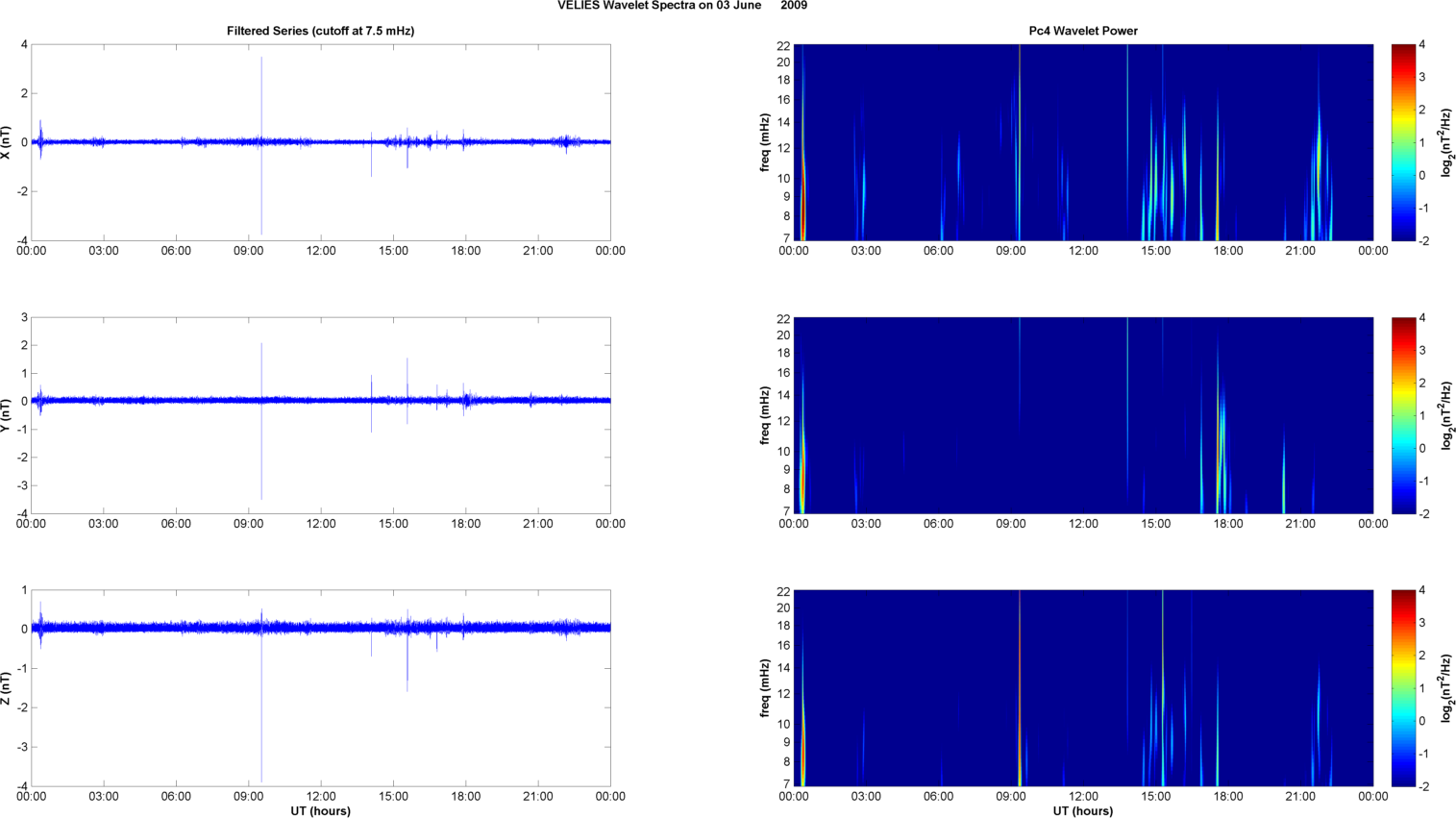The height and width of the screenshot is (818, 1456).
Task: Select the Pc4 Wavelet Power heading
Action: click(1083, 31)
